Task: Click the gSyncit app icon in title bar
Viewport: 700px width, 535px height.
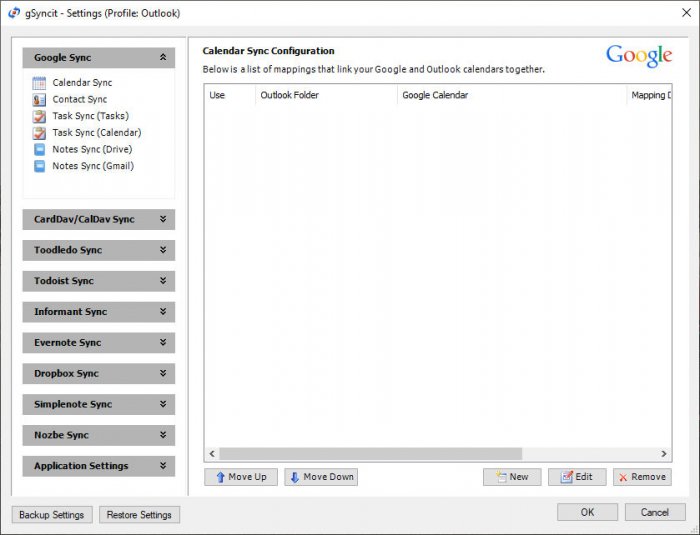Action: click(14, 13)
